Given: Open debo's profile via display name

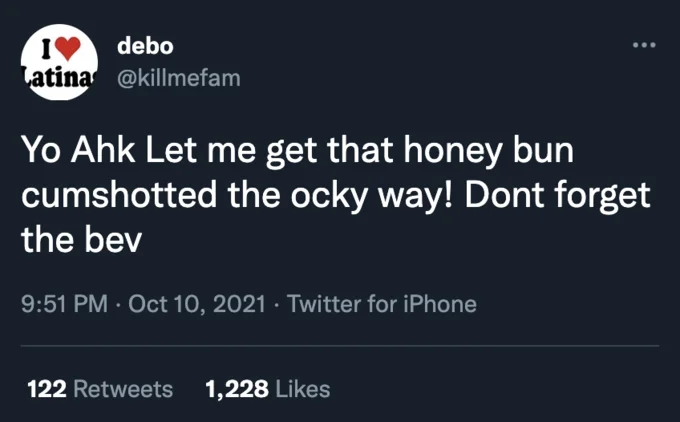Looking at the screenshot, I should [x=145, y=46].
